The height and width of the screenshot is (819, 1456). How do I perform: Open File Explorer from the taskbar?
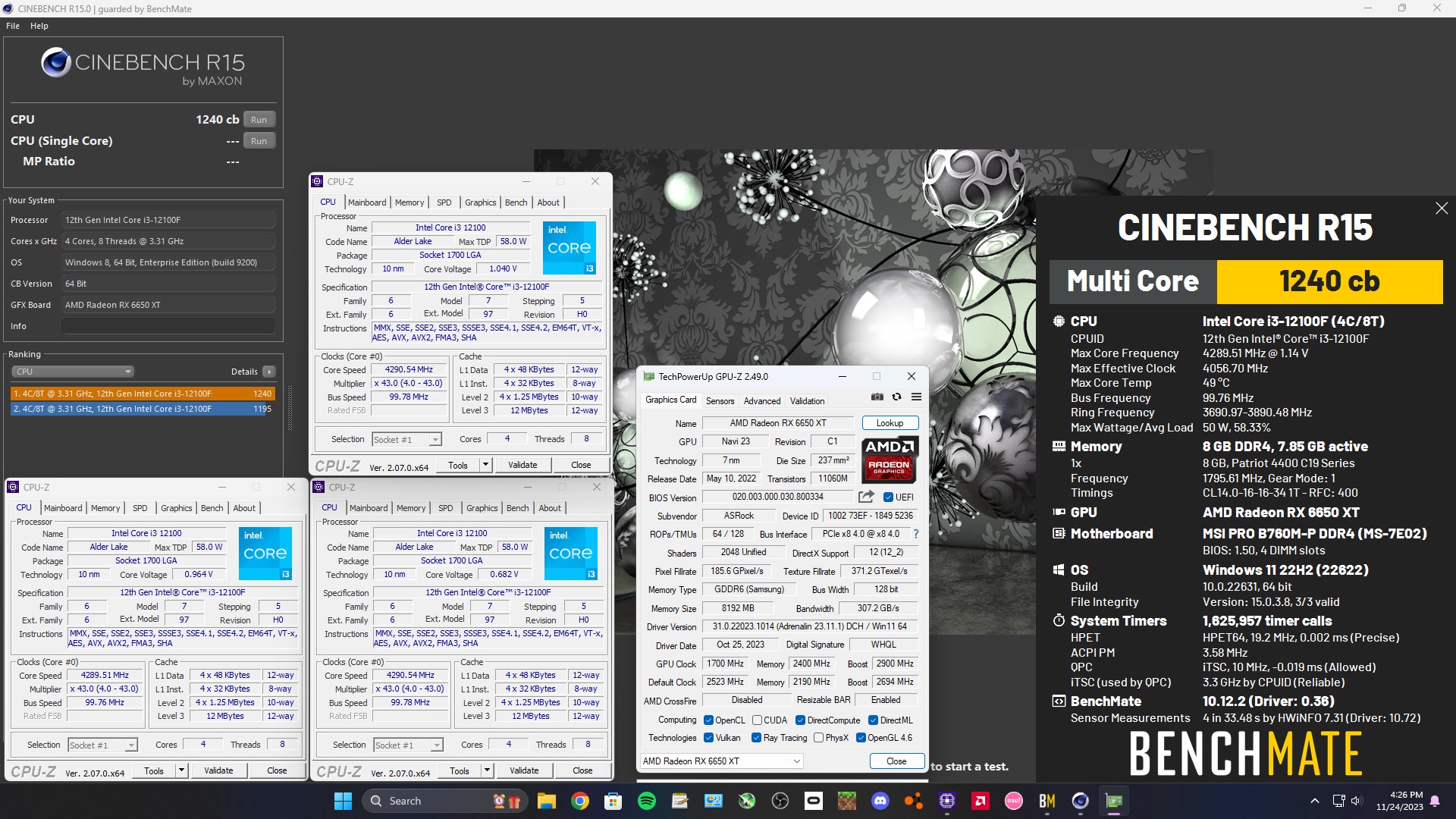(x=547, y=801)
